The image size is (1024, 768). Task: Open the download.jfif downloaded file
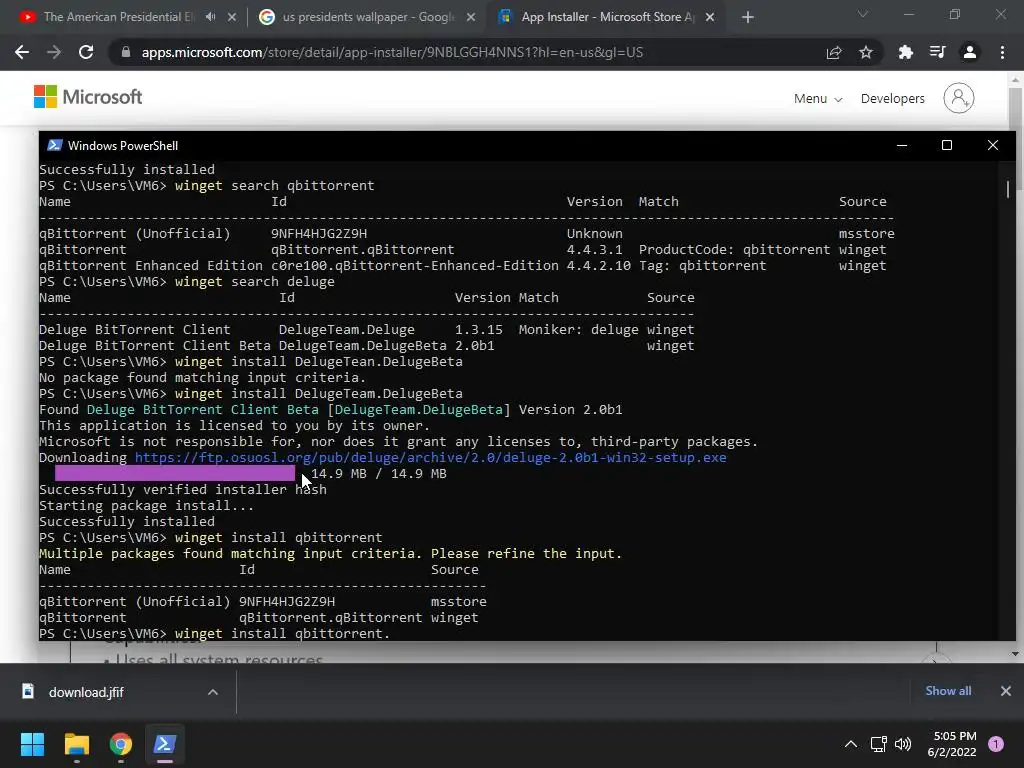pos(86,692)
